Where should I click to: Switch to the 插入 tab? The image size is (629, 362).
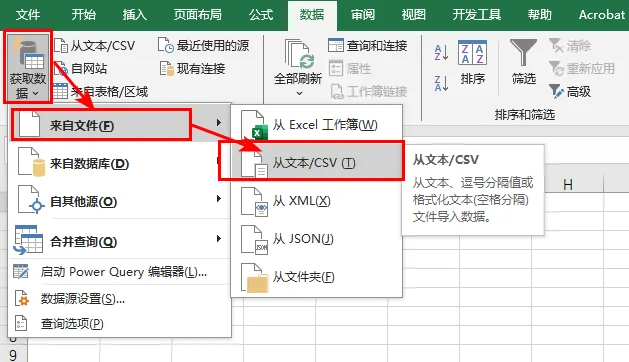coord(135,15)
